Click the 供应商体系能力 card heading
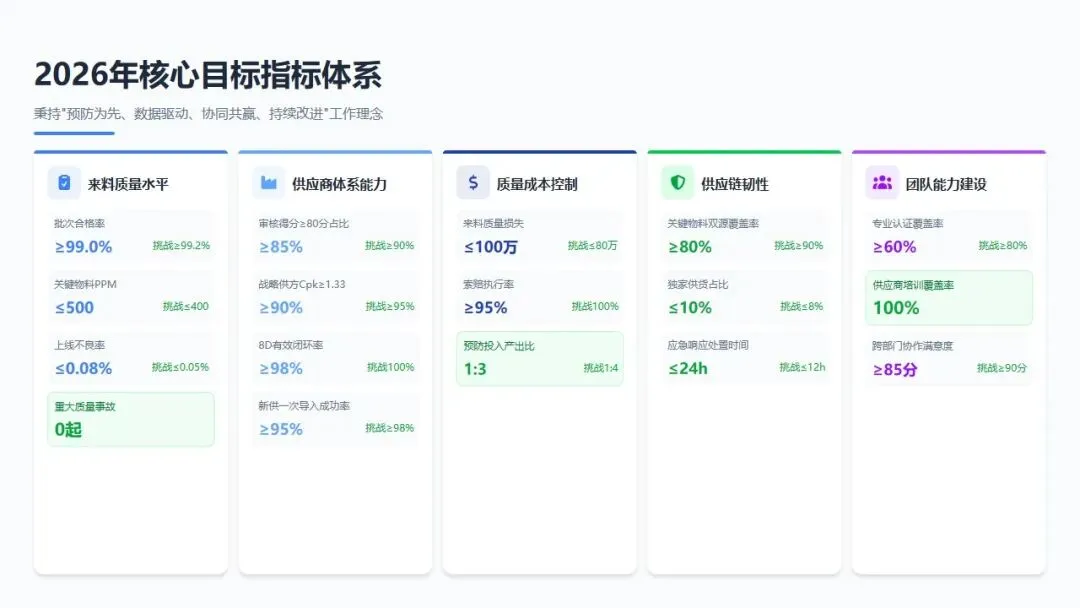The width and height of the screenshot is (1080, 608). [x=340, y=184]
